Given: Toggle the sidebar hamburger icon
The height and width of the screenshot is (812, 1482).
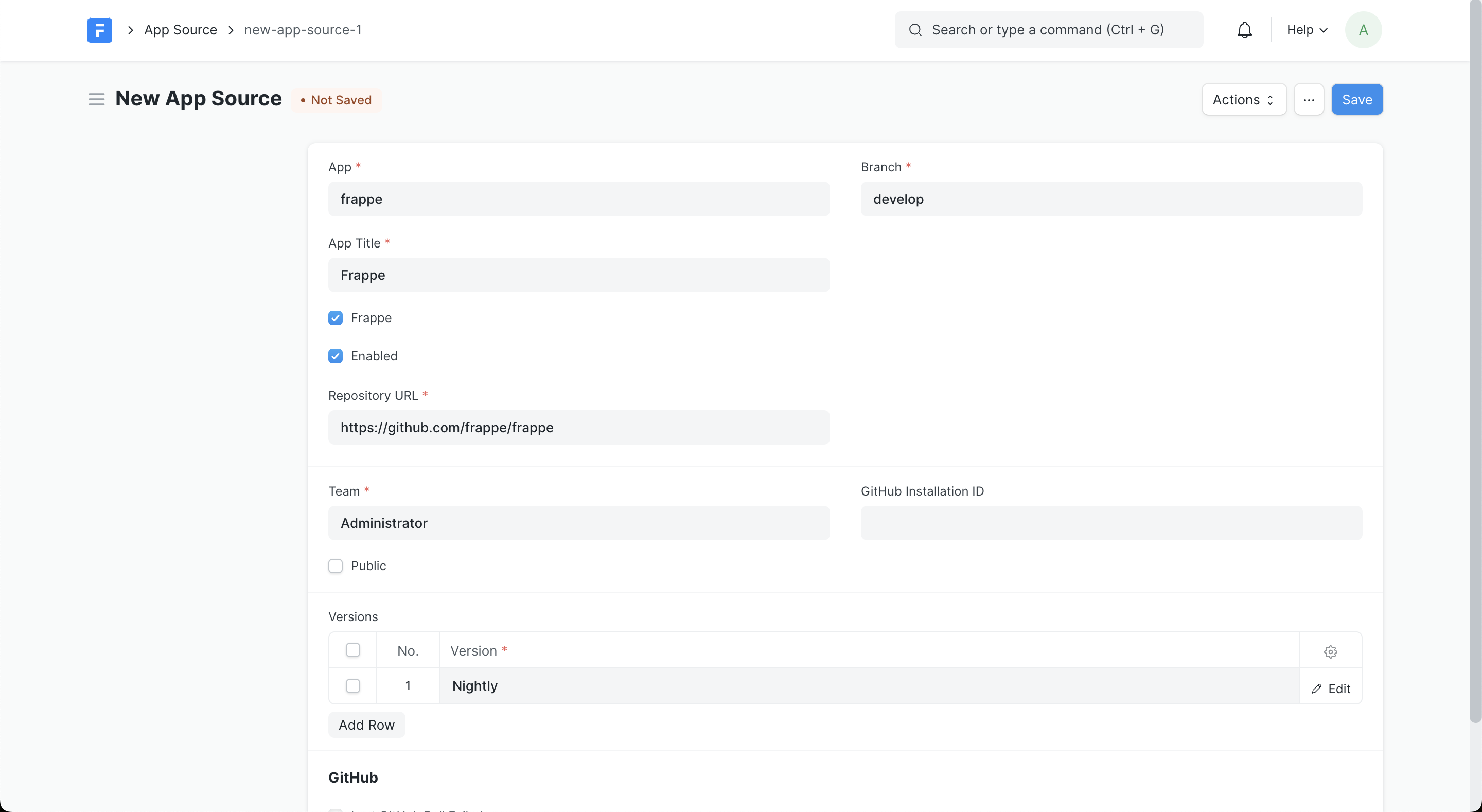Looking at the screenshot, I should [x=96, y=99].
